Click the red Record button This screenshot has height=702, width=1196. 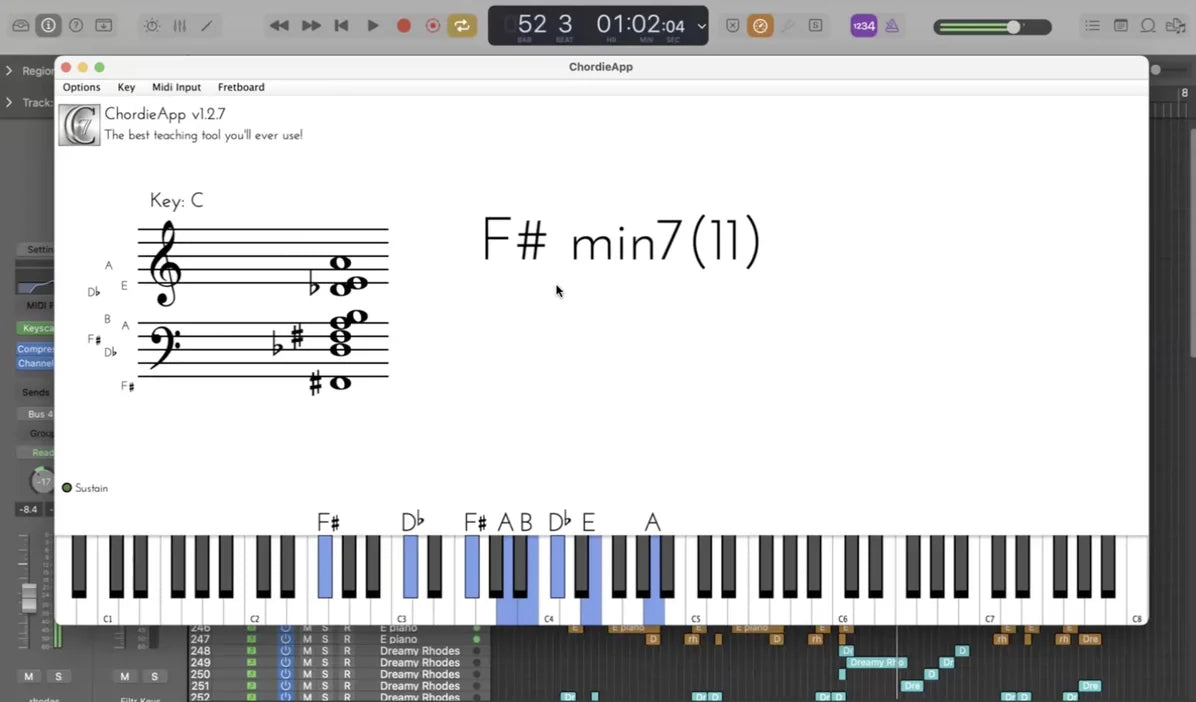pos(403,26)
